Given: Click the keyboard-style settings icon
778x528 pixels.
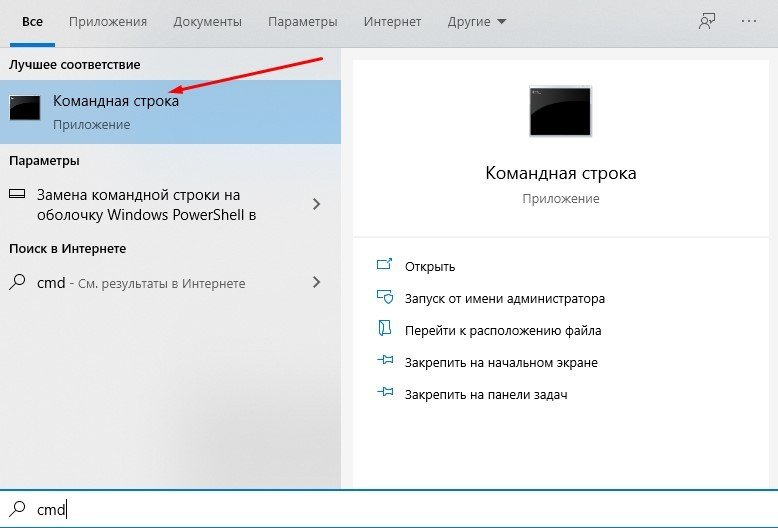Looking at the screenshot, I should (x=17, y=194).
